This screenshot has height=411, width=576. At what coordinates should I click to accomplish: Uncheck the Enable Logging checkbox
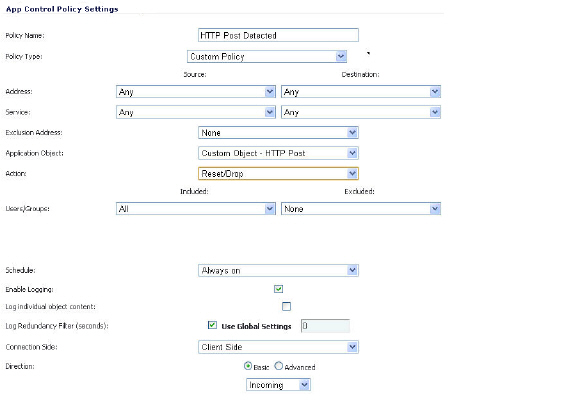(278, 289)
